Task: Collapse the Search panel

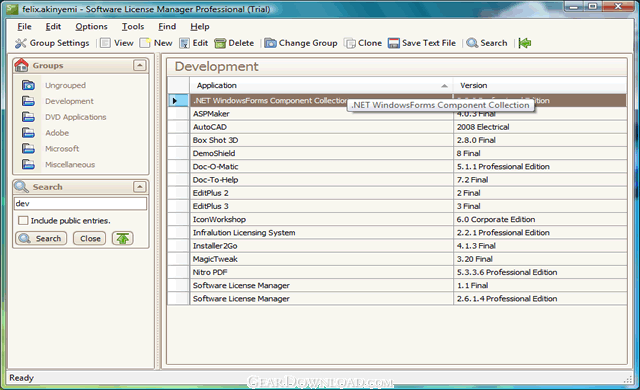Action: pyautogui.click(x=140, y=187)
